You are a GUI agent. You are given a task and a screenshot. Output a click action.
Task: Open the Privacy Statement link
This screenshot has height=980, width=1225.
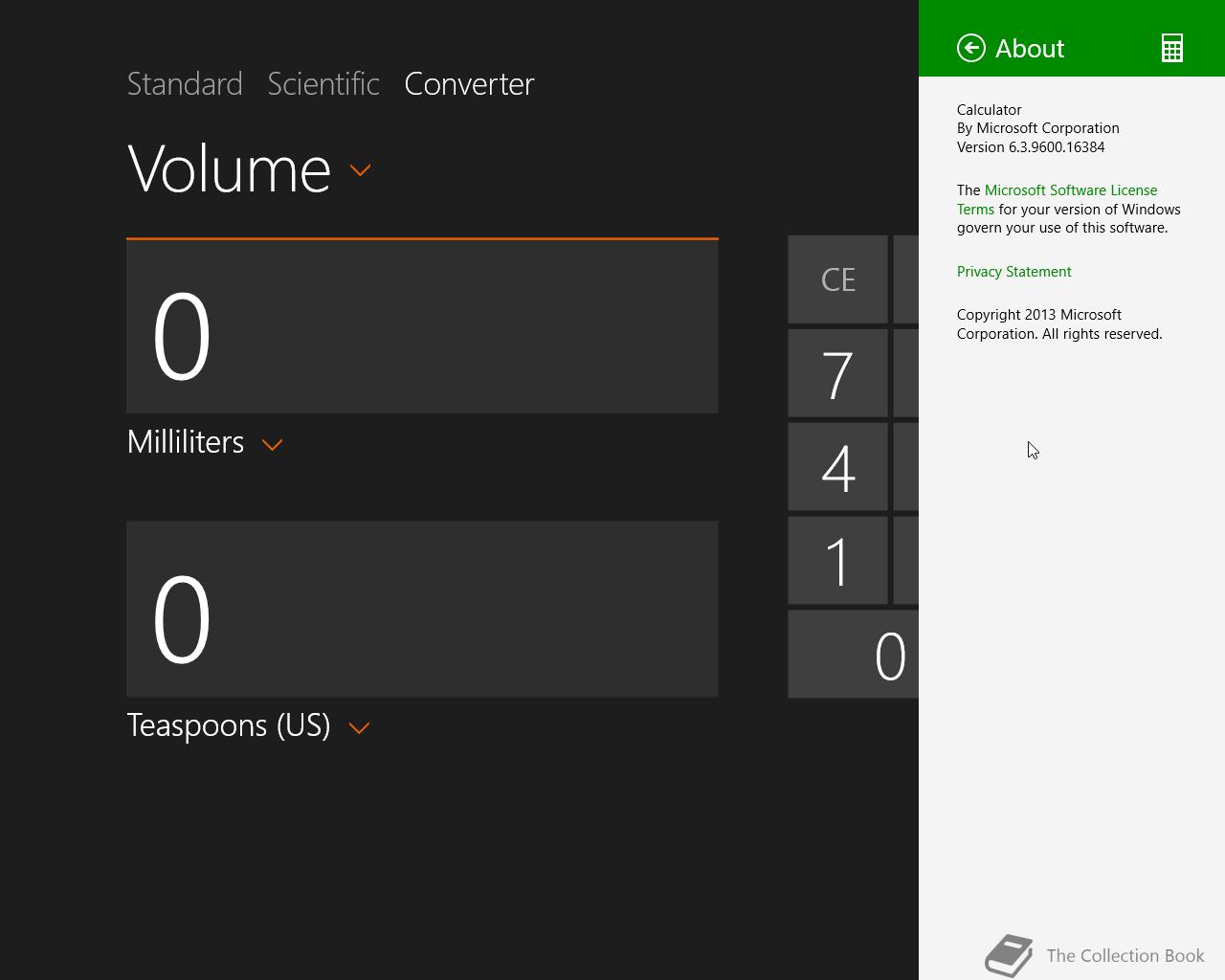[x=1014, y=272]
